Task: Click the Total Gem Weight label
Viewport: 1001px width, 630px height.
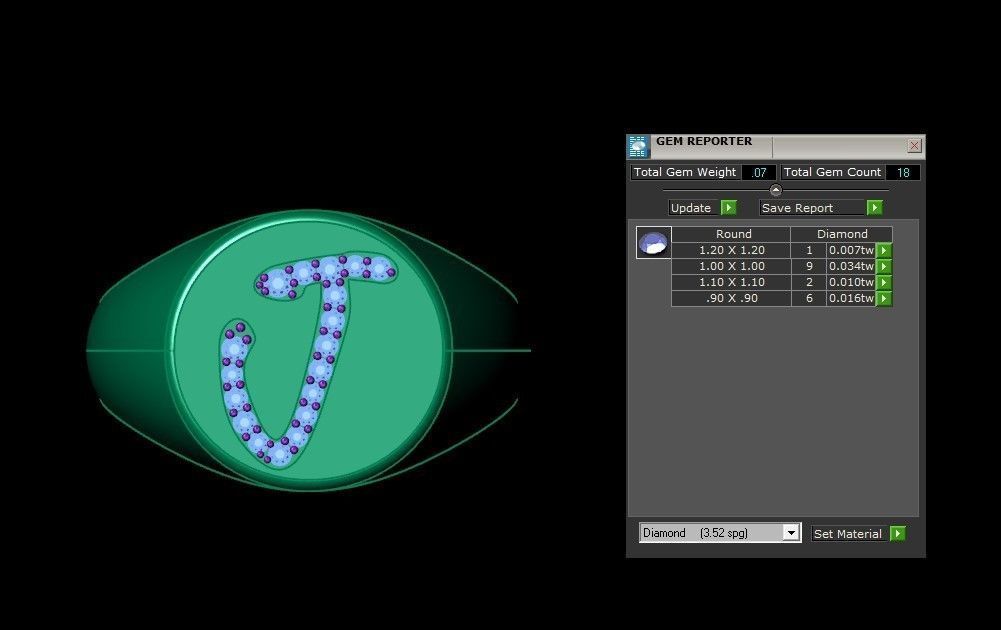Action: click(685, 172)
